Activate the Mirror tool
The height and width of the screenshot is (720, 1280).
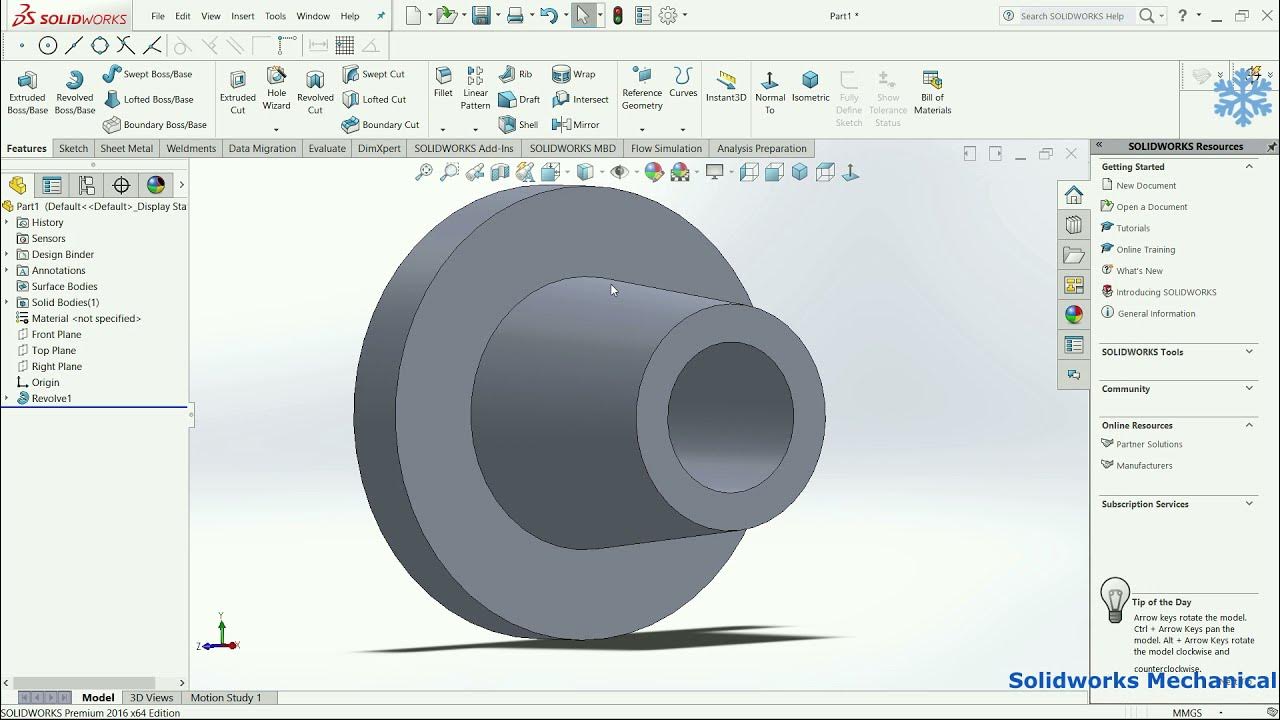click(x=576, y=125)
